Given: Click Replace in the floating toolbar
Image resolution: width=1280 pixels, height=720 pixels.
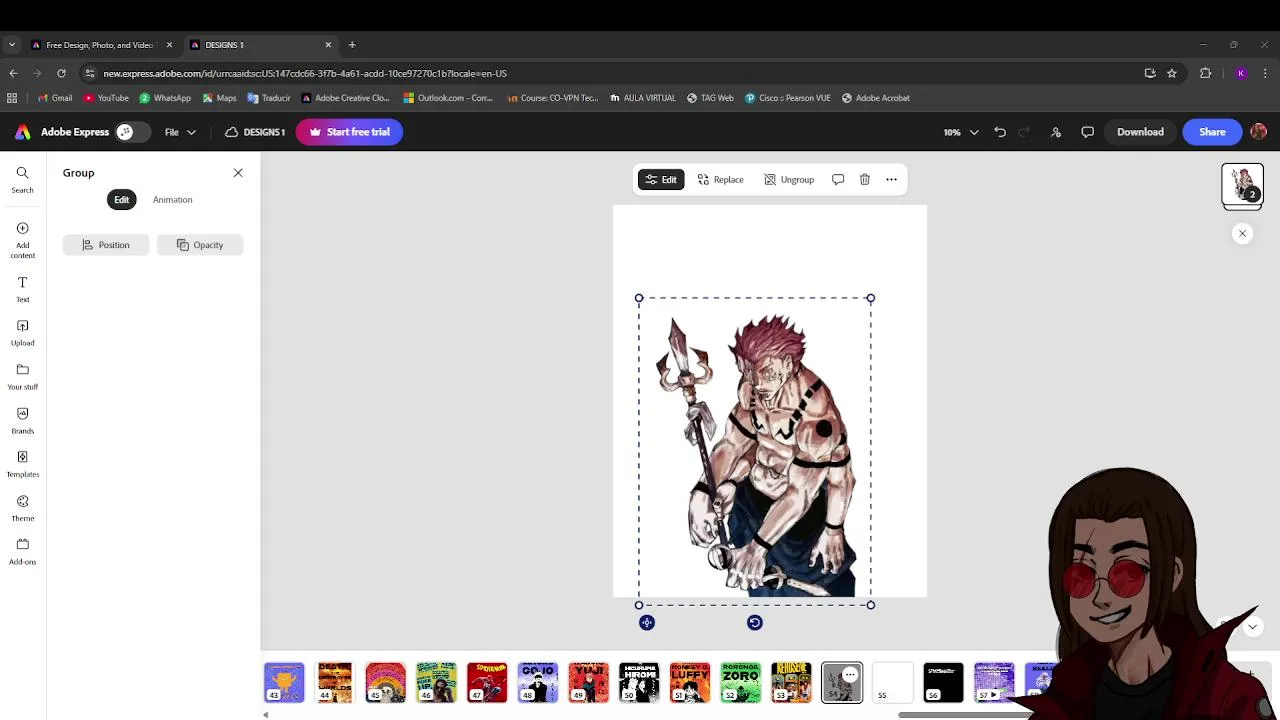Looking at the screenshot, I should tap(720, 179).
